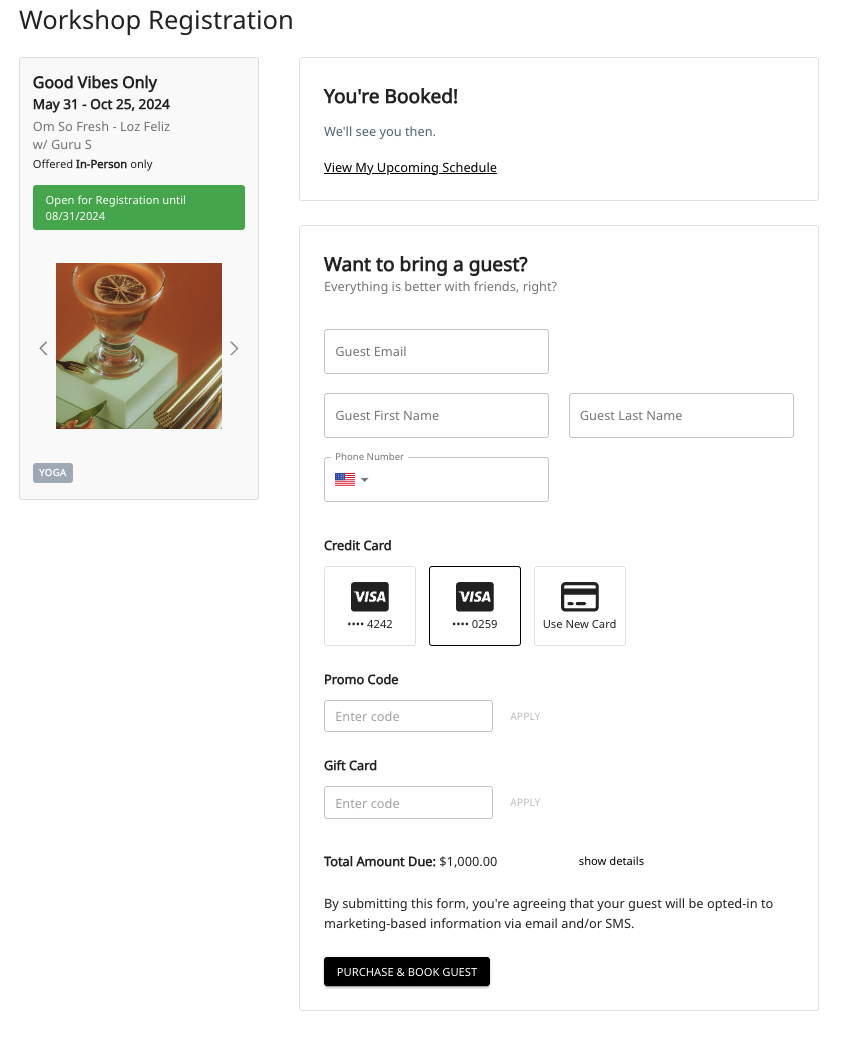Click the next image arrow in carousel
This screenshot has width=848, height=1050.
click(234, 348)
